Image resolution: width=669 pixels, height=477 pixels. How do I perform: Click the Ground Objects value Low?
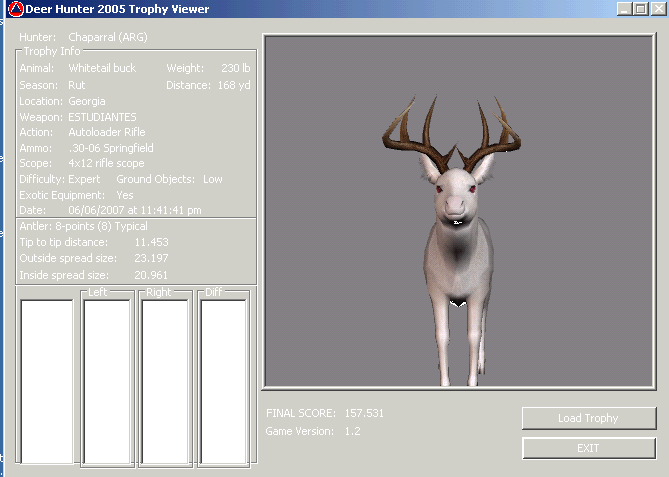pos(213,179)
